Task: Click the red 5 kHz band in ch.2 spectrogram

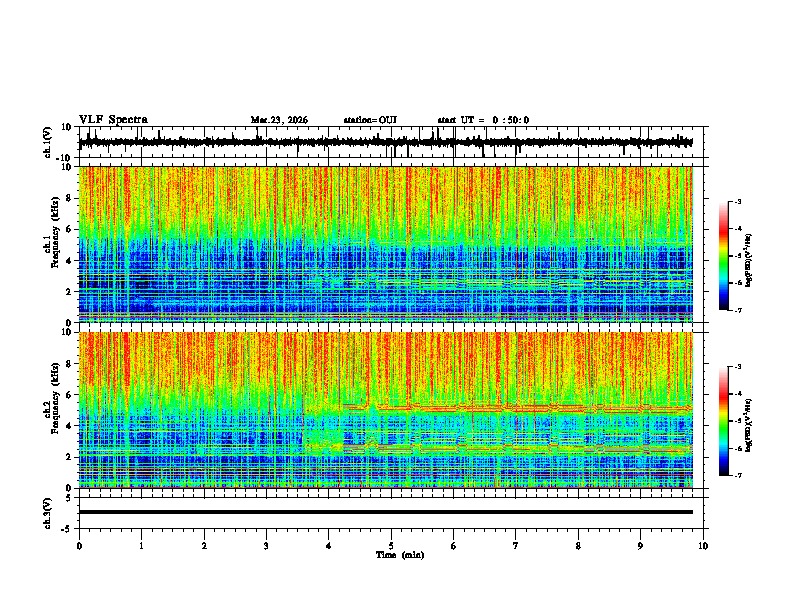Action: [518, 407]
